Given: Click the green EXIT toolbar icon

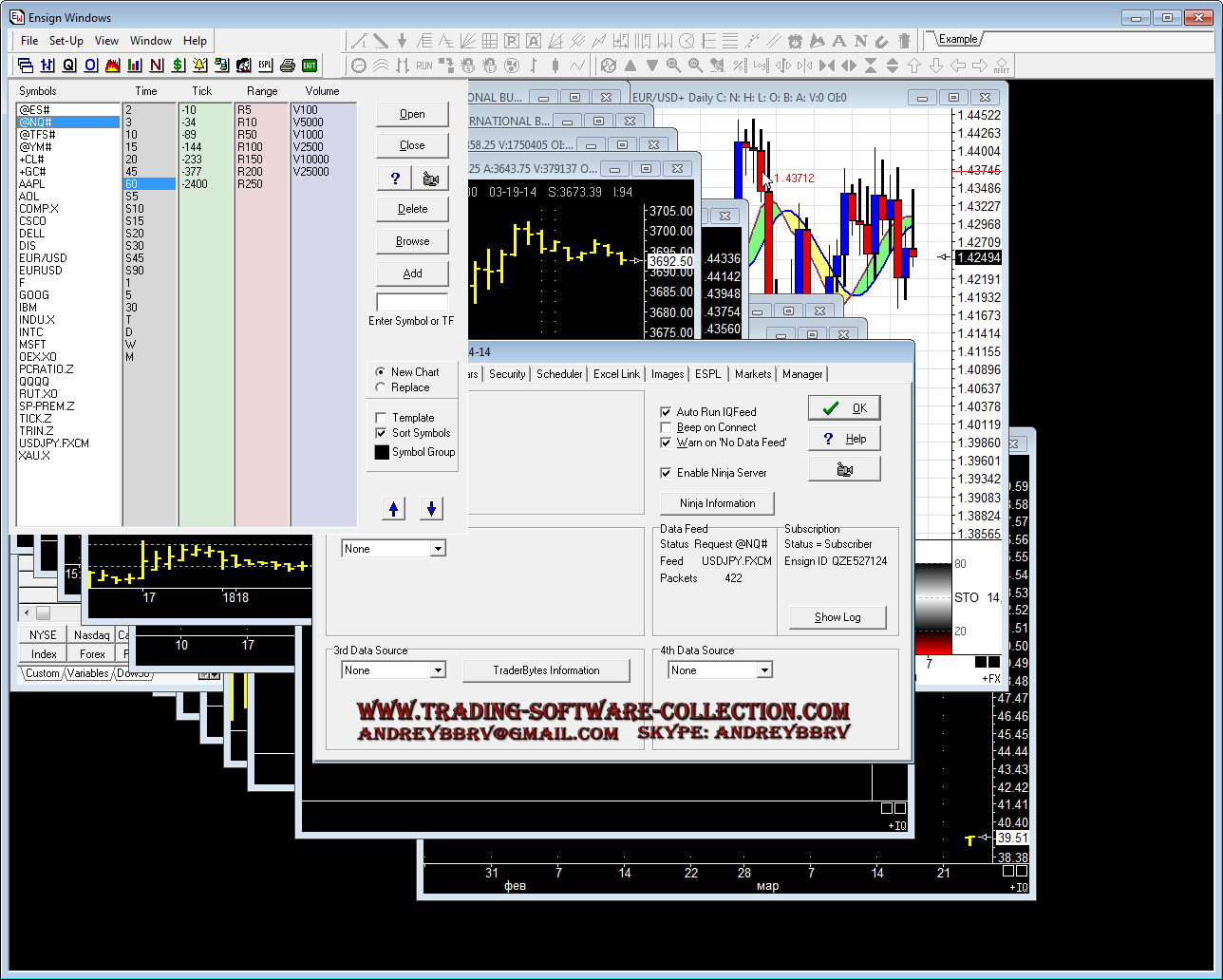Looking at the screenshot, I should [x=310, y=65].
